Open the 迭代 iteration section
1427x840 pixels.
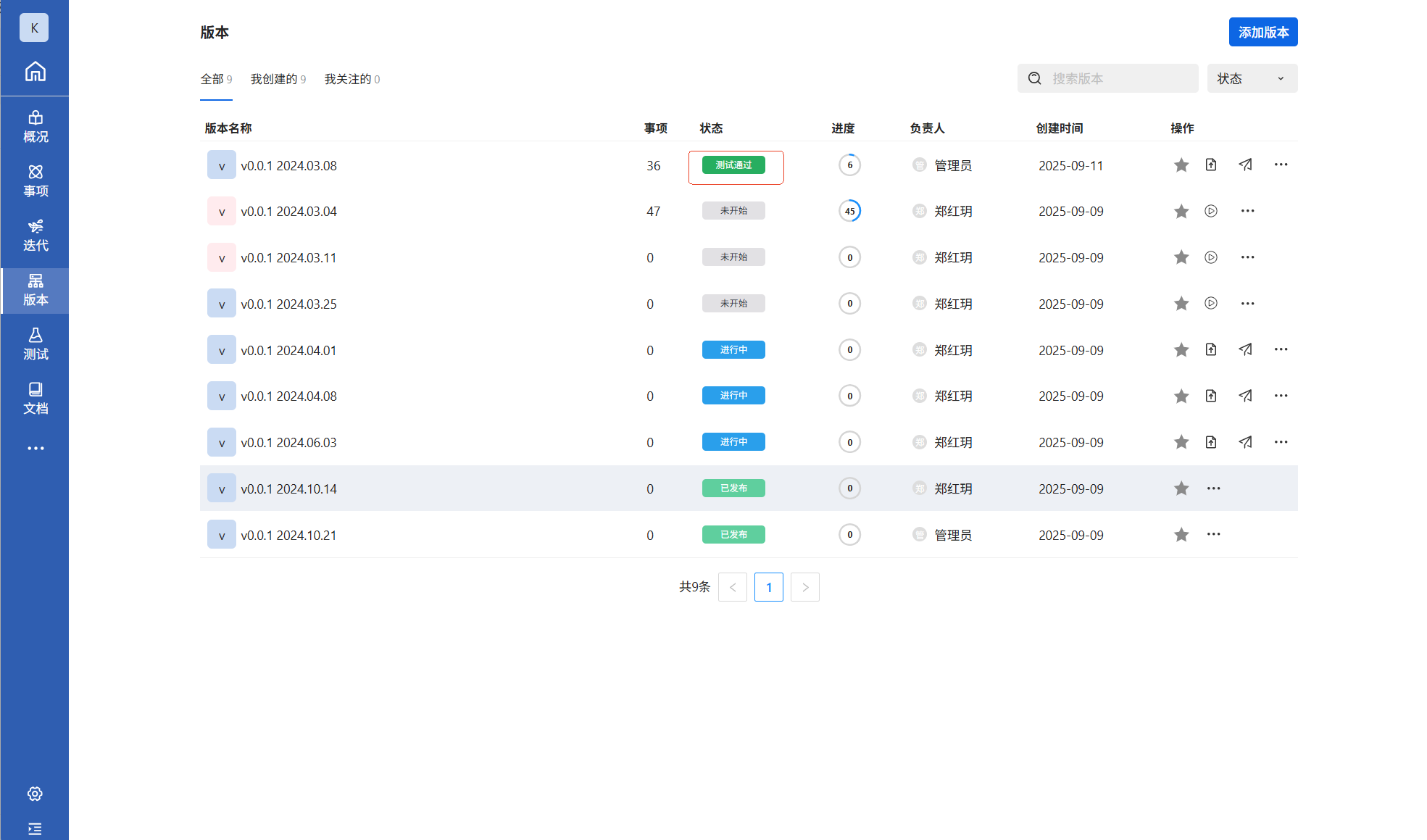[x=35, y=236]
